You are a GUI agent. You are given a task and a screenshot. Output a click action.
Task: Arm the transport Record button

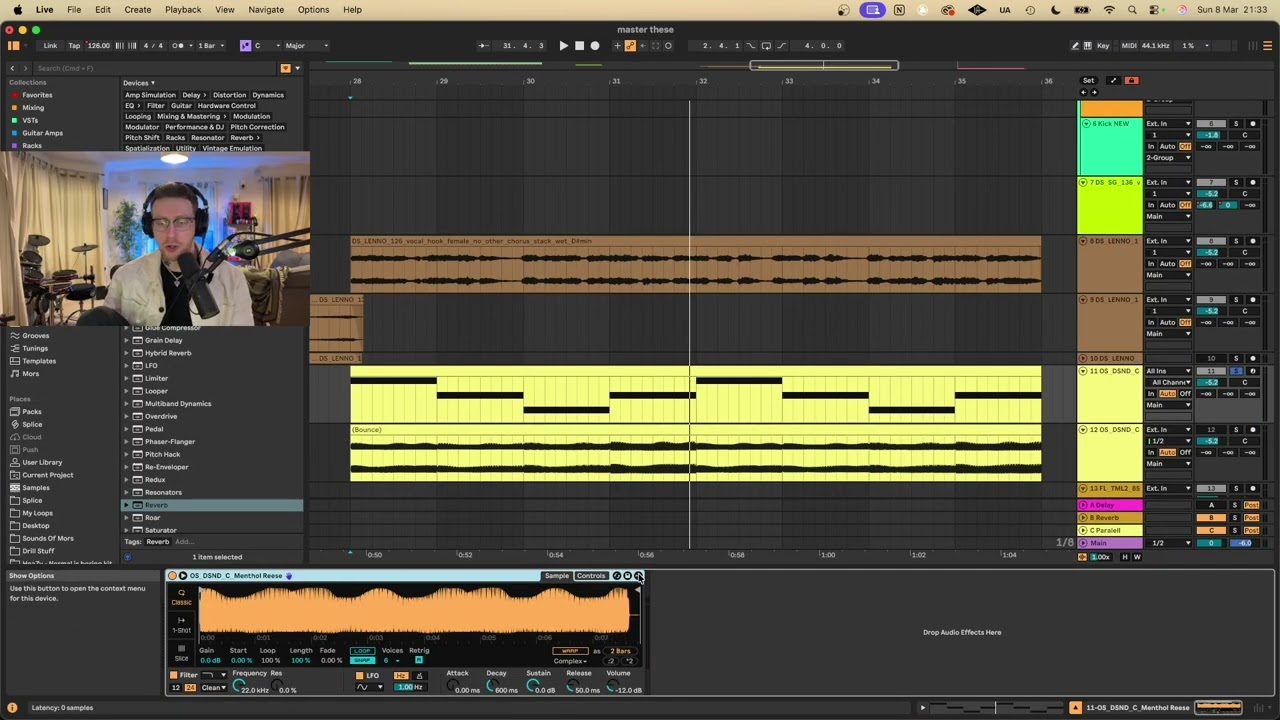(595, 46)
